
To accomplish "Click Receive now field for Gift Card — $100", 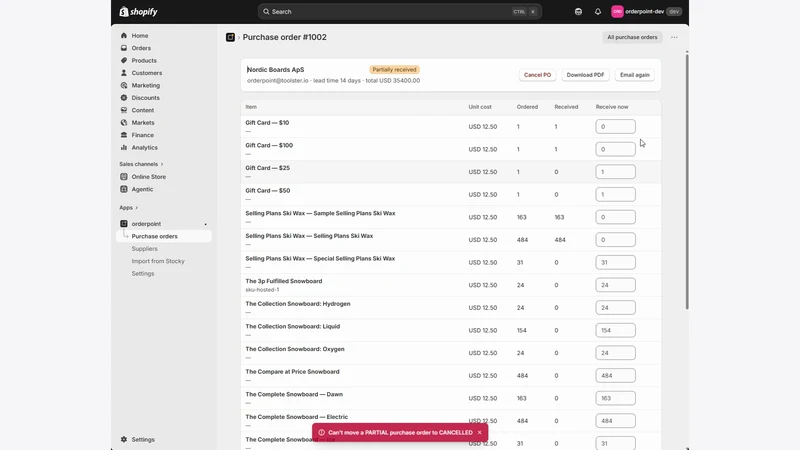I will coord(615,149).
